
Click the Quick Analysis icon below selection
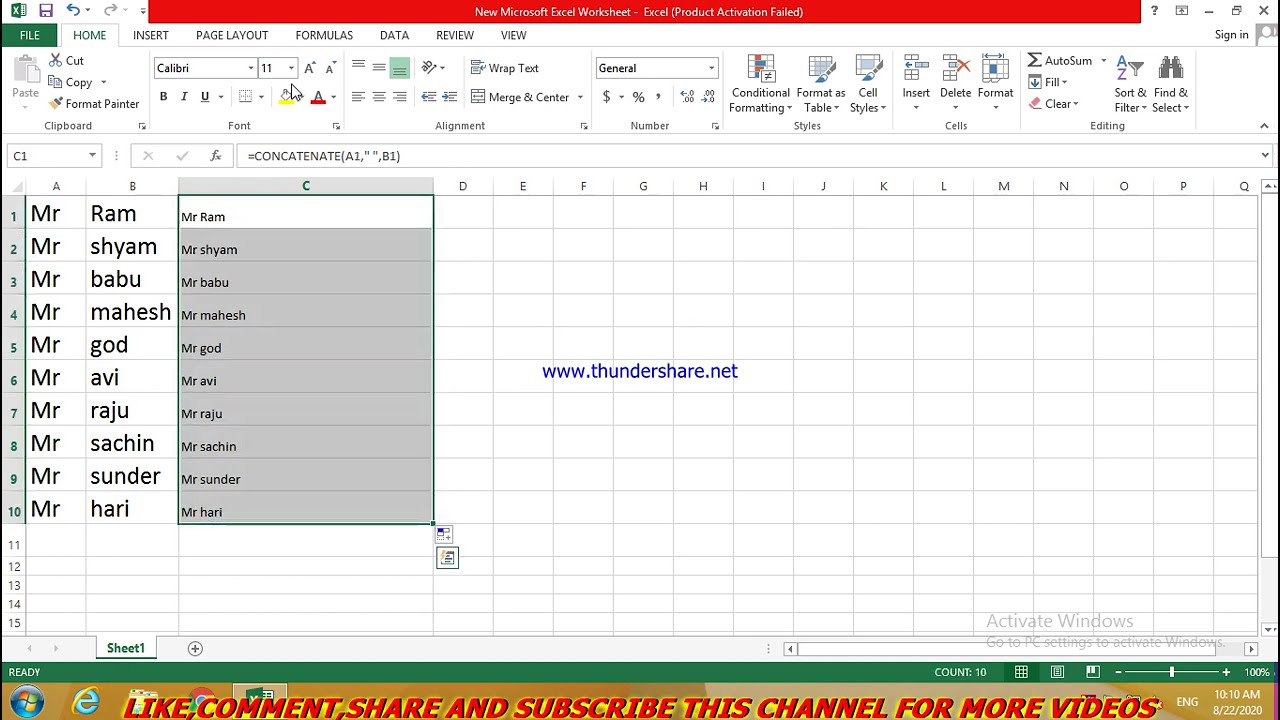447,558
